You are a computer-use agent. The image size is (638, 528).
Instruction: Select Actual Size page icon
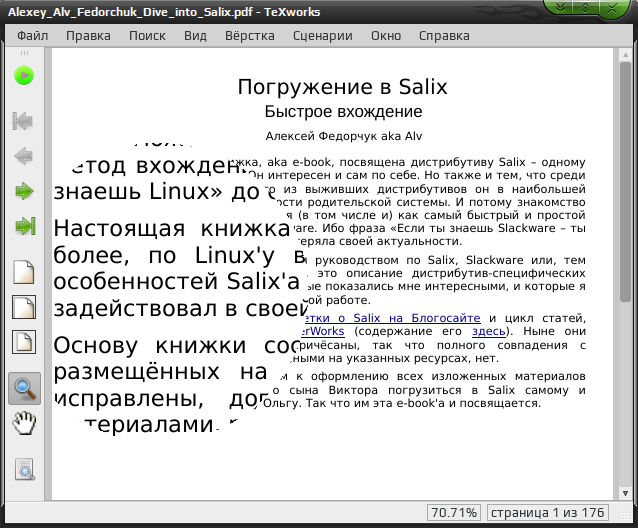(x=24, y=272)
